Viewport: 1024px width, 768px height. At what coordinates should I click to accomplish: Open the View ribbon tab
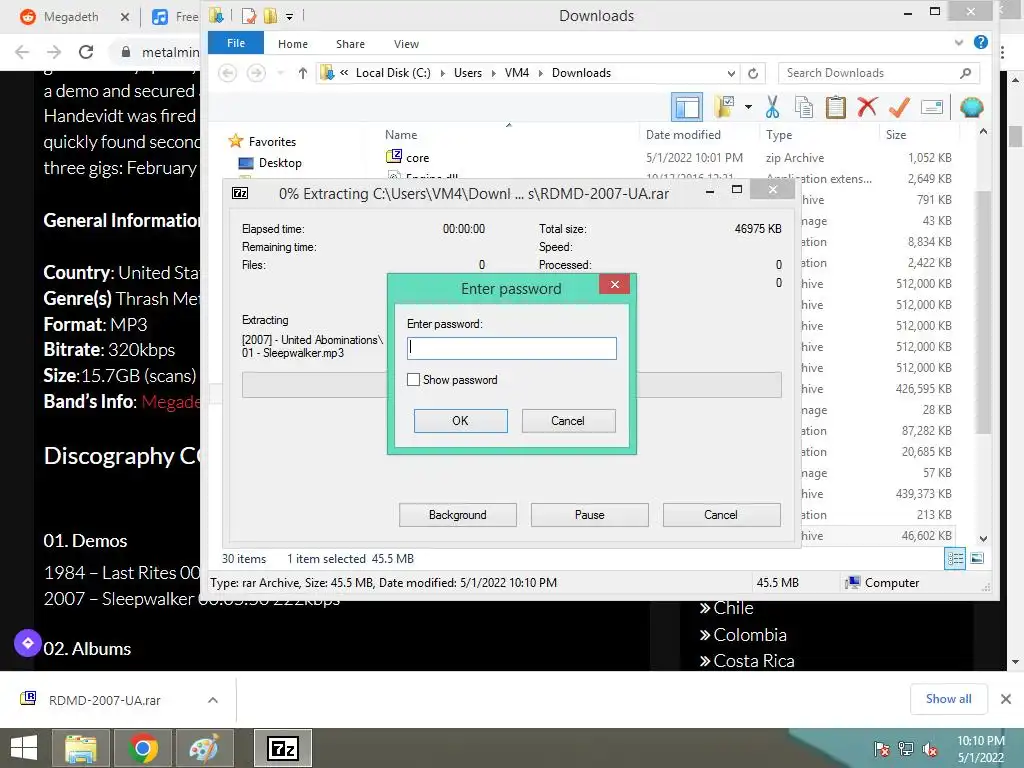click(x=406, y=44)
